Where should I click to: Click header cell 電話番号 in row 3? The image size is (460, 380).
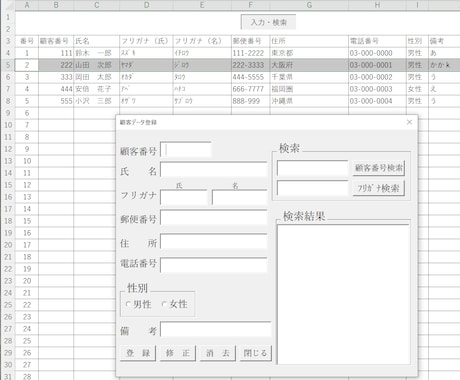(377, 41)
